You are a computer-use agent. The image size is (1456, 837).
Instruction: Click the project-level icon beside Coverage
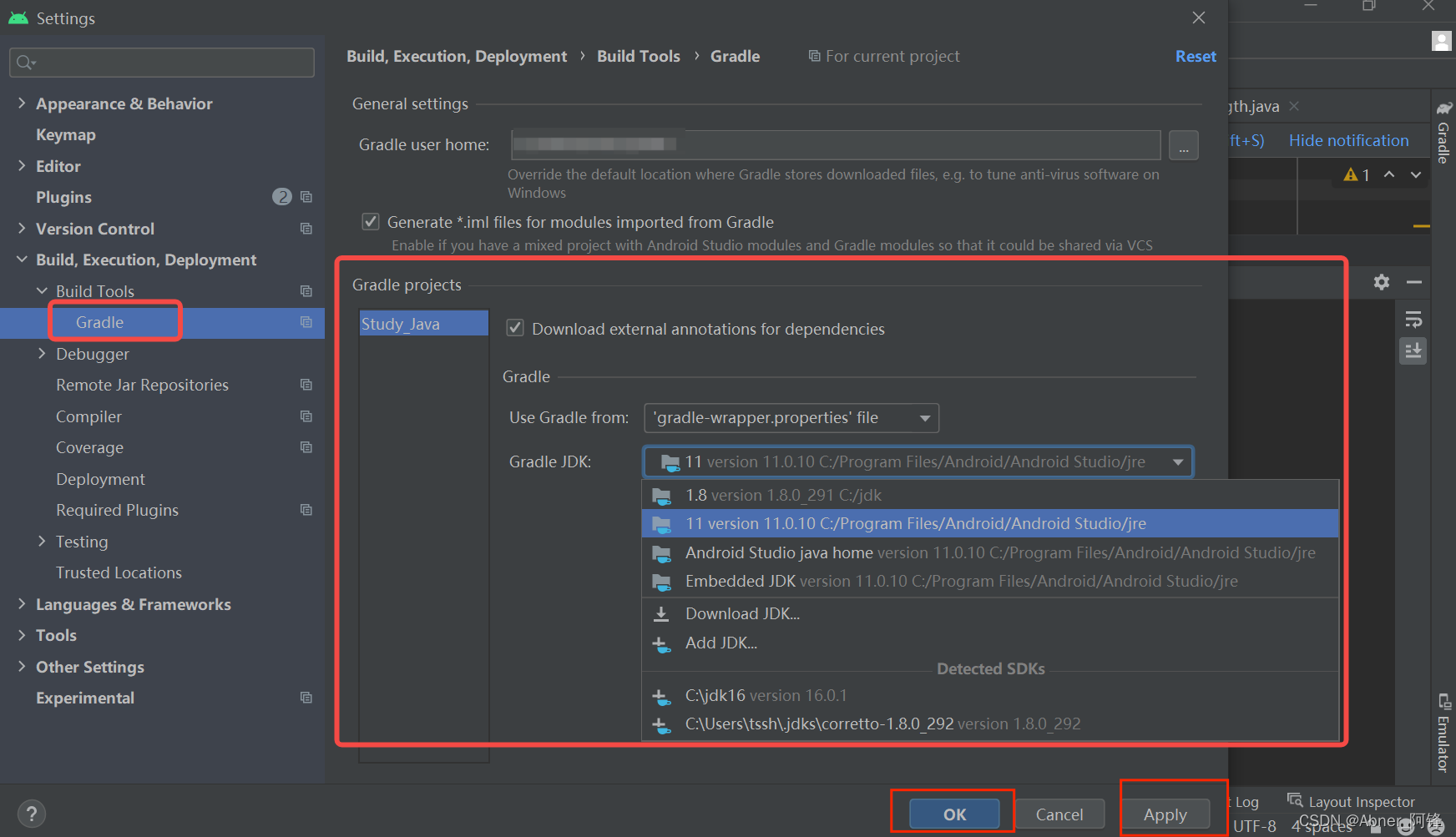[306, 447]
